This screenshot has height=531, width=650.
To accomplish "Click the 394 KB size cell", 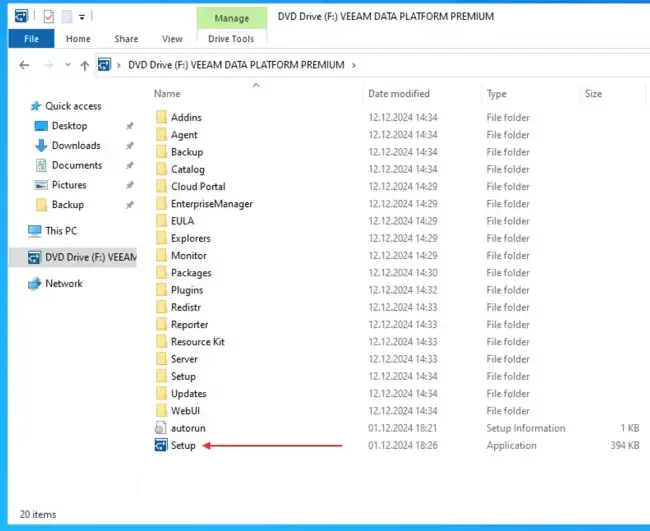I will pyautogui.click(x=624, y=445).
